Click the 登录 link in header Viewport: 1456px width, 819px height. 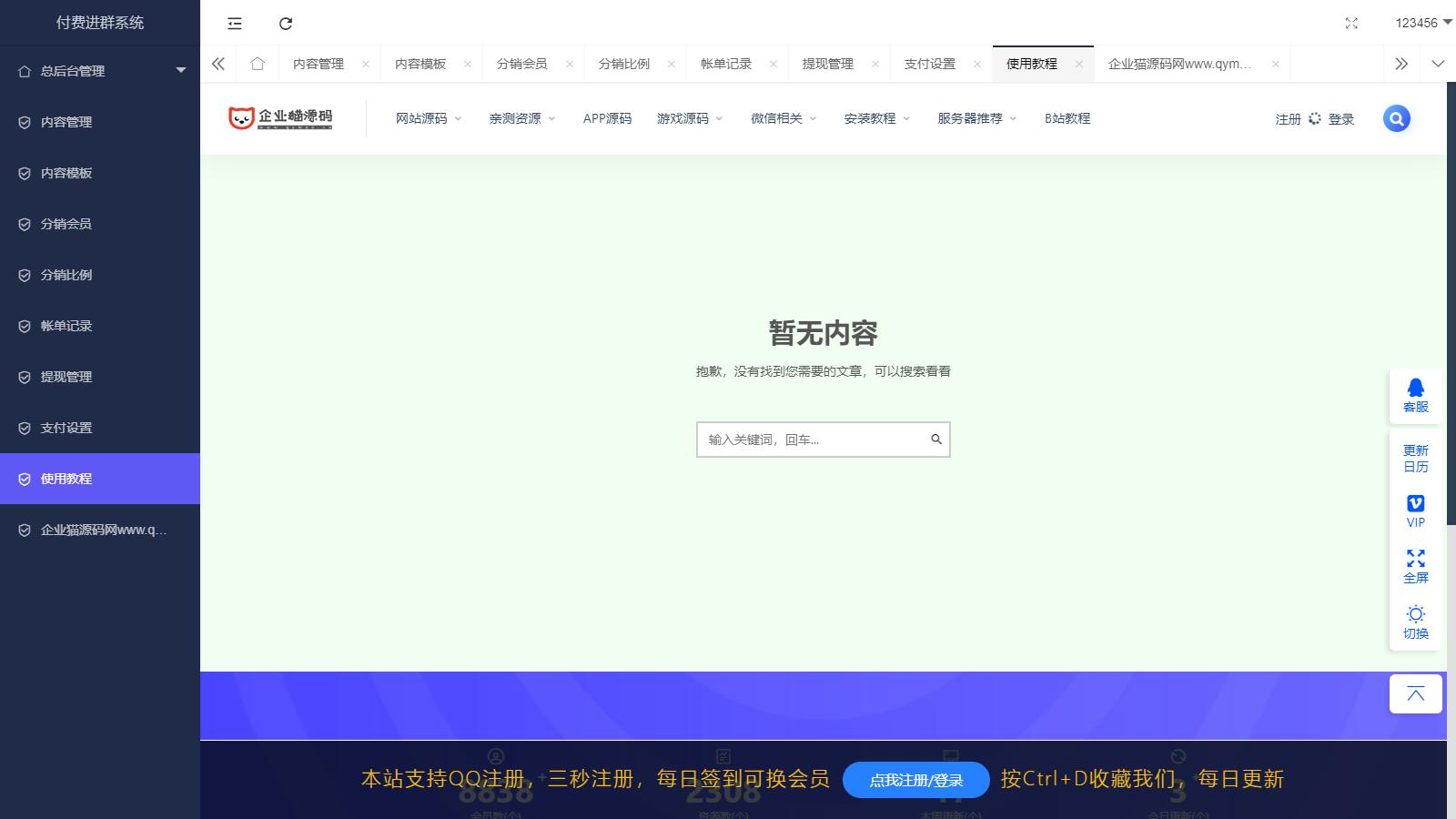1340,119
